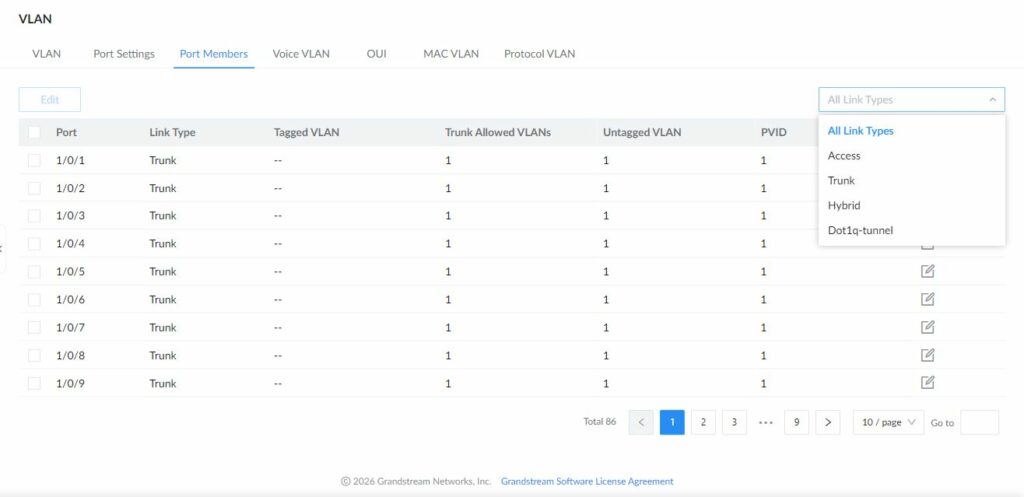
Task: Open the MAC VLAN tab
Action: [x=451, y=54]
